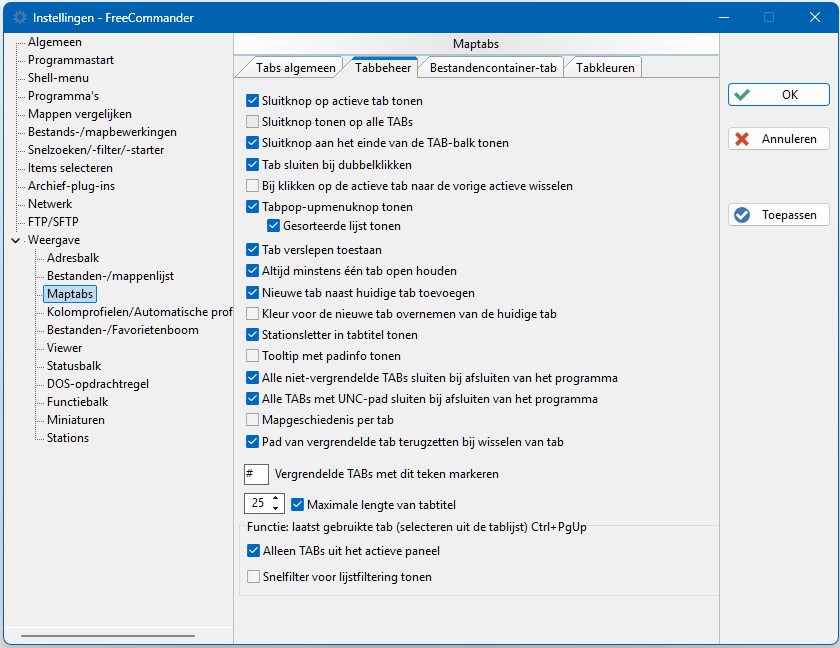The width and height of the screenshot is (840, 648).
Task: Toggle 'Sluitknop aan het einde van de TAB-balk tonen'
Action: pyautogui.click(x=252, y=143)
